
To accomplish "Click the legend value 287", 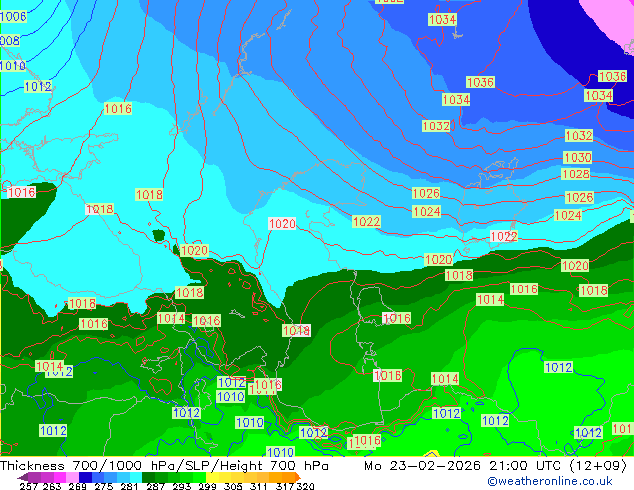I will [x=156, y=486].
